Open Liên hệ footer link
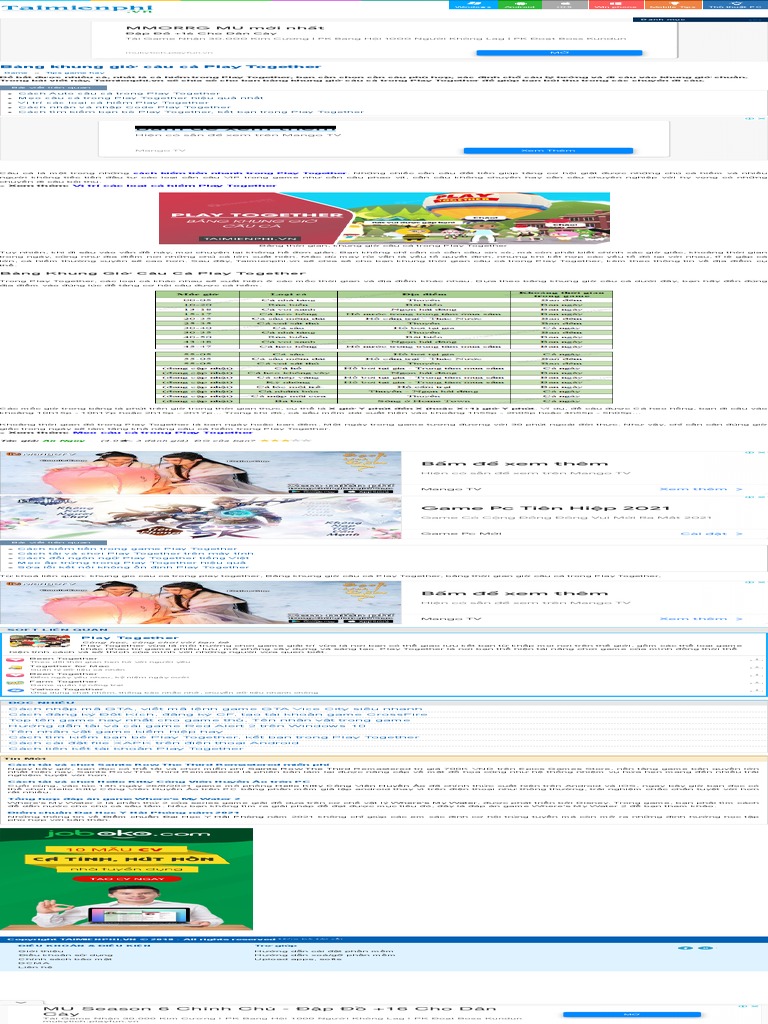This screenshot has width=768, height=1024. tap(35, 967)
